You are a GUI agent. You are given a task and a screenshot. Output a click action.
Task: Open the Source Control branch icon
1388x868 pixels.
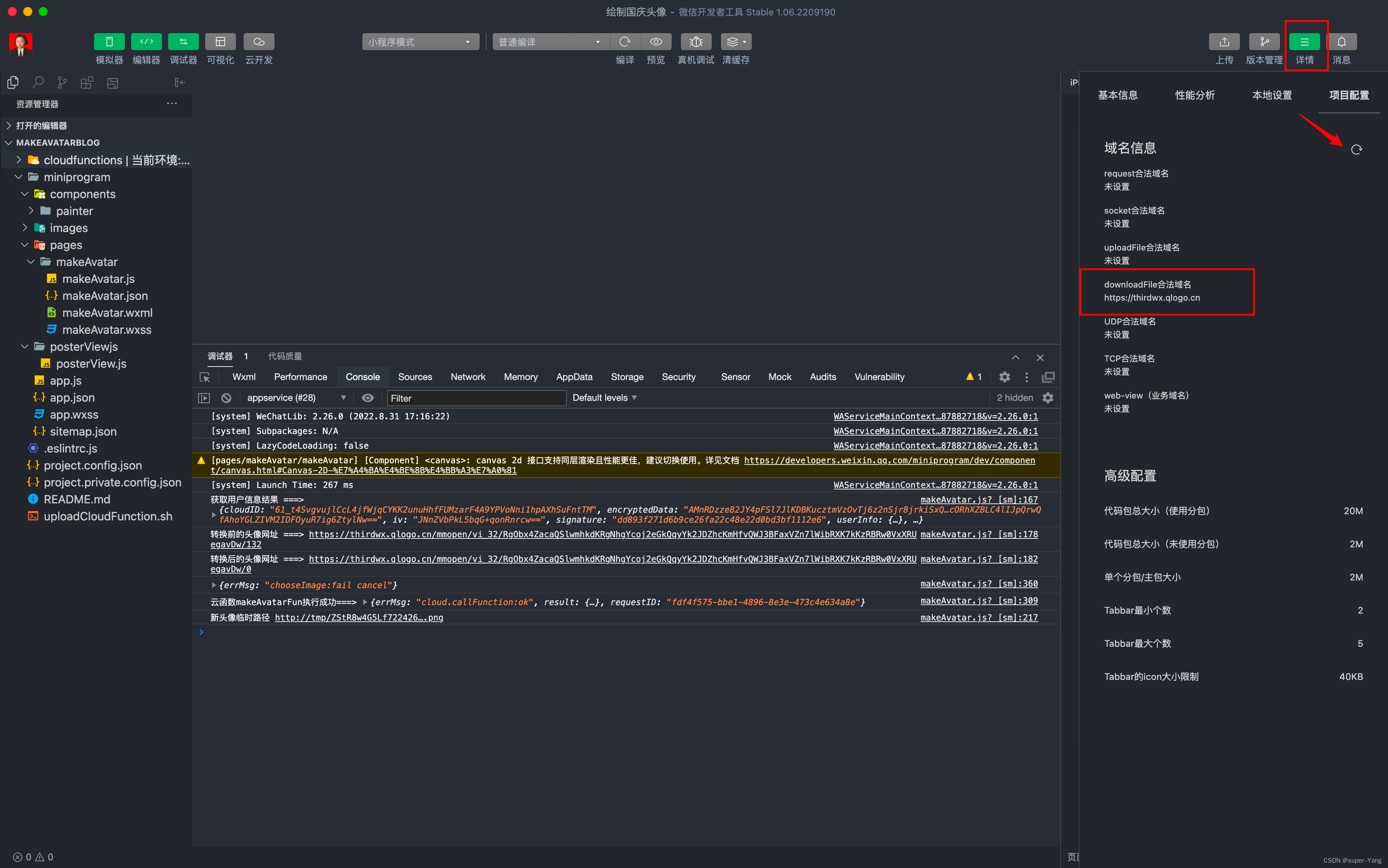tap(62, 82)
